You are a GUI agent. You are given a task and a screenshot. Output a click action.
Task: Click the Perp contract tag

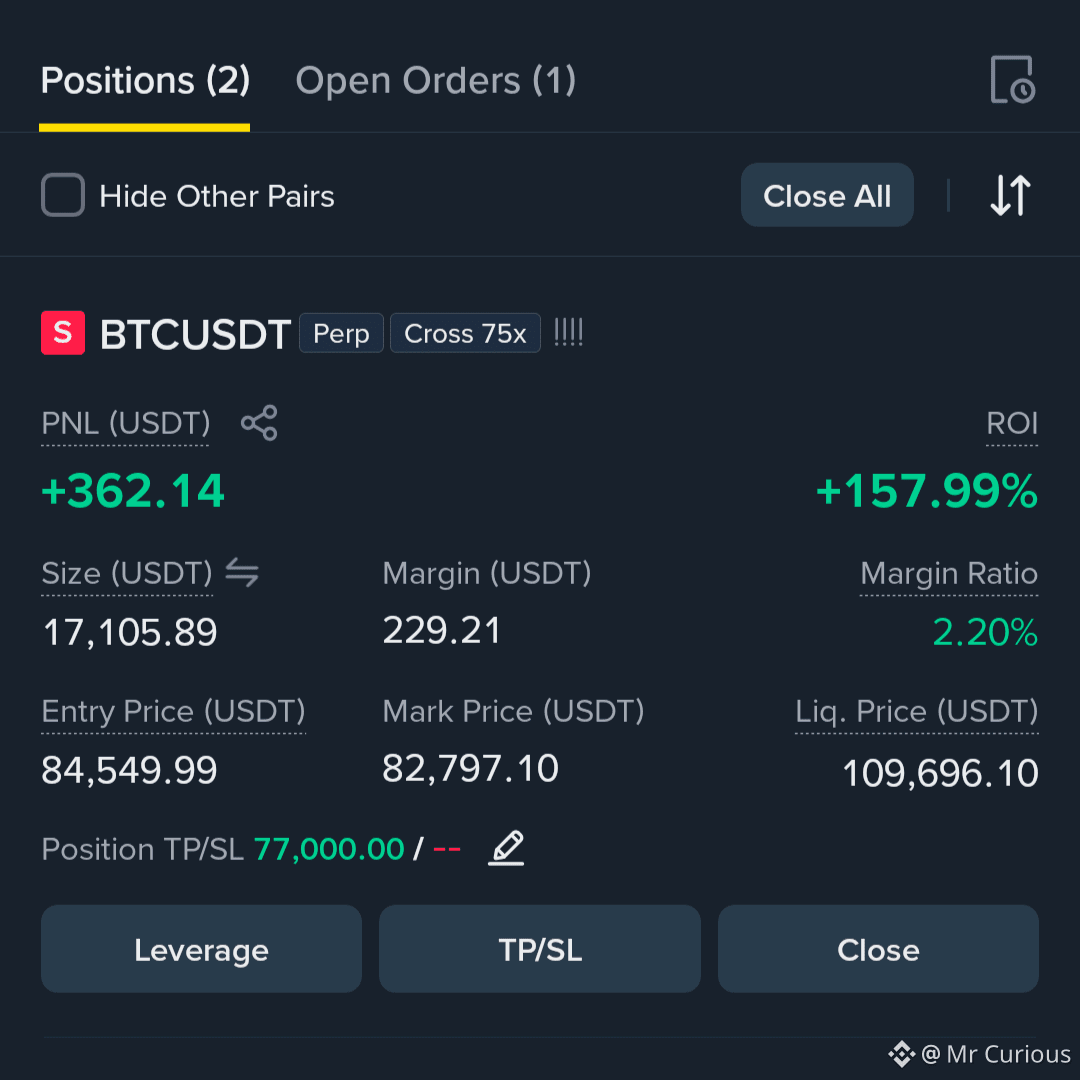341,333
